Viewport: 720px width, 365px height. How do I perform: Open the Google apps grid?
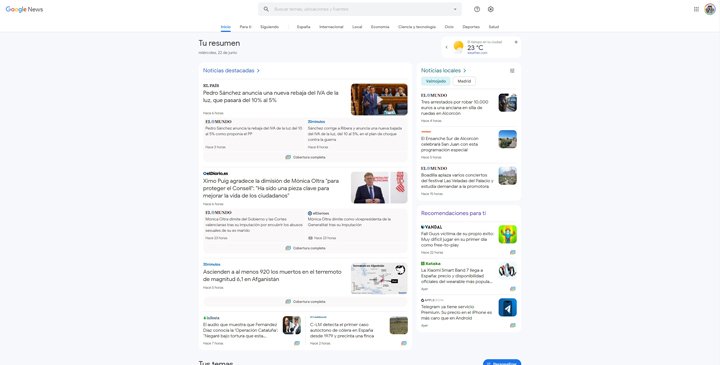pyautogui.click(x=696, y=9)
